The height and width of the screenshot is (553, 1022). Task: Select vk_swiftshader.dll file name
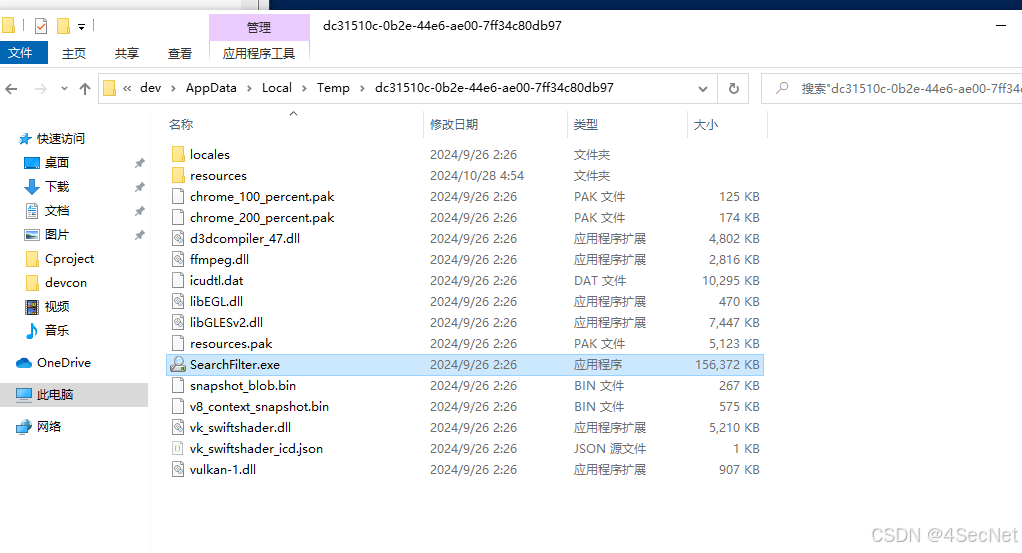pos(240,428)
